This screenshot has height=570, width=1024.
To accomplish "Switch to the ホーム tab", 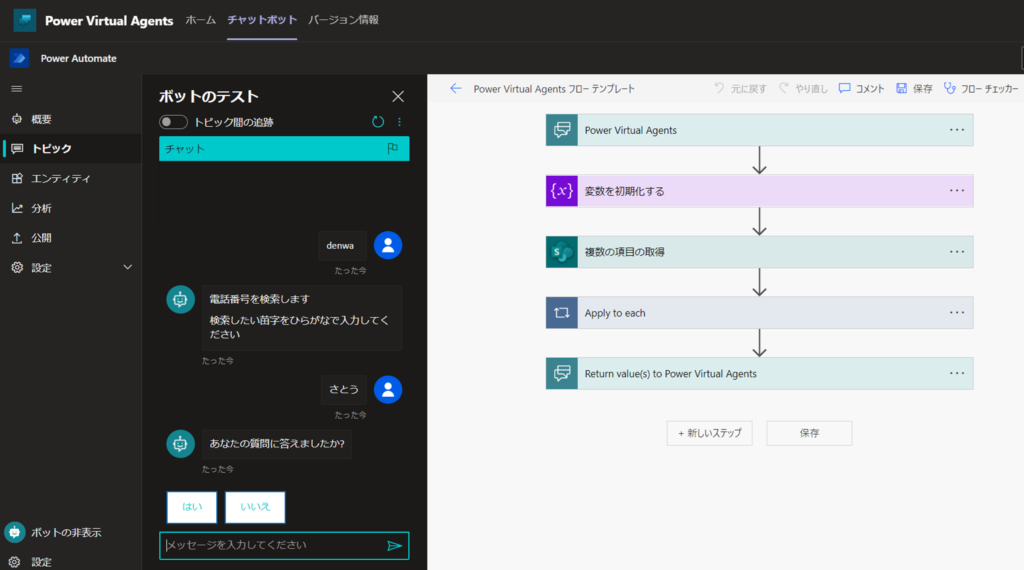I will click(x=200, y=20).
